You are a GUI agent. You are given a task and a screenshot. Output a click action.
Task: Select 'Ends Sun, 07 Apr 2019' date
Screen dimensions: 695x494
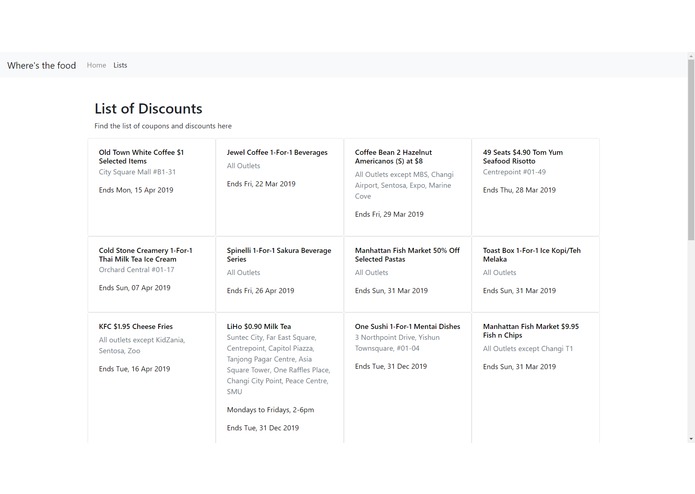coord(135,288)
